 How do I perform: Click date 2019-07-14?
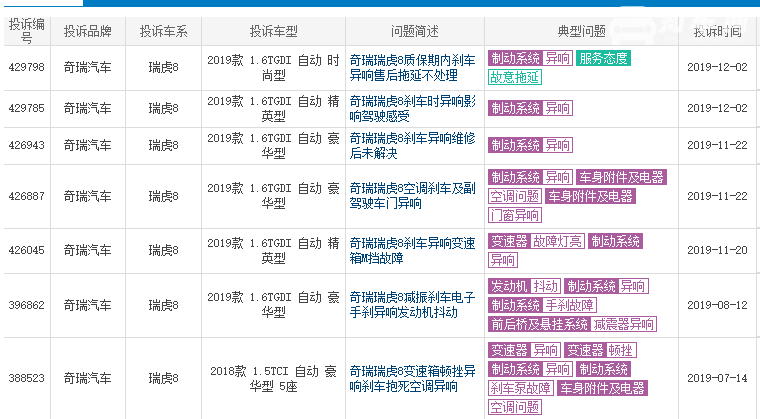pos(717,378)
